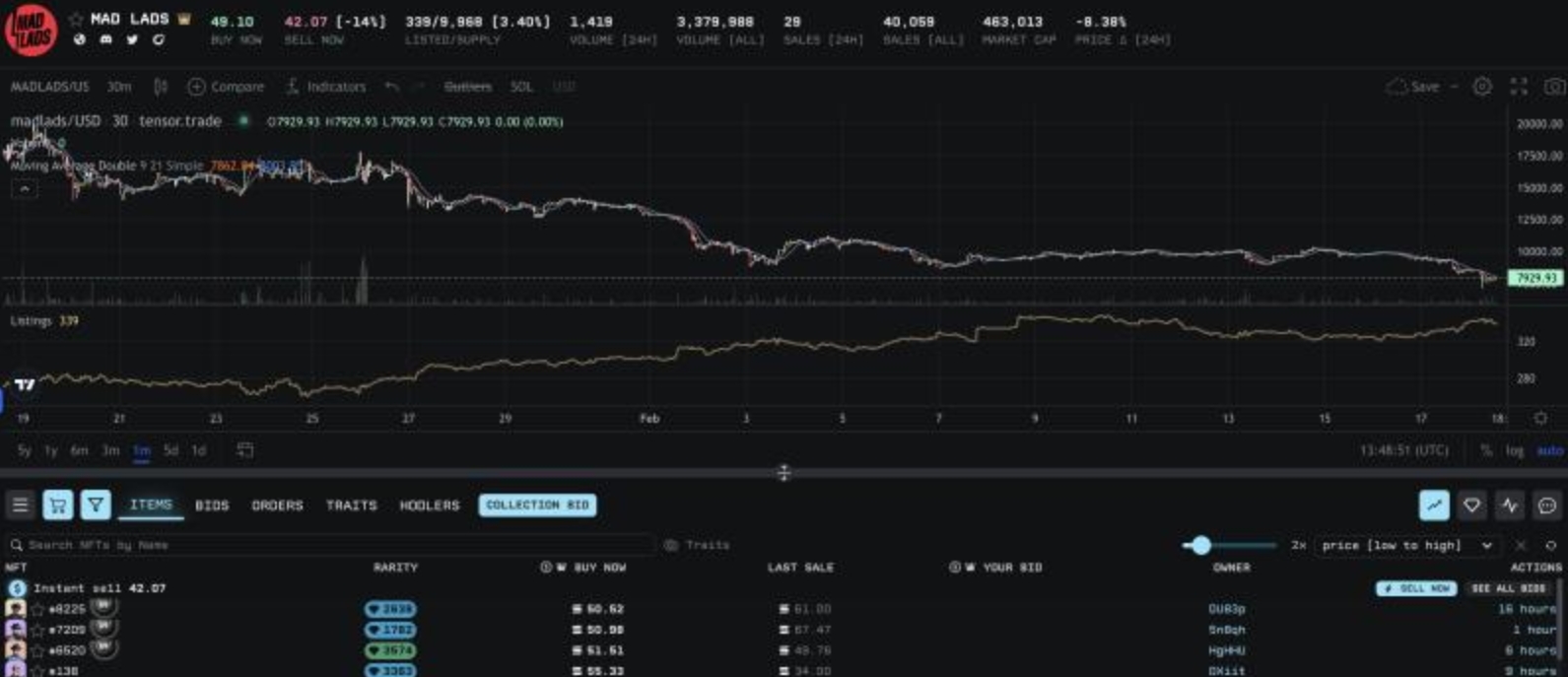Set chart range to 3m

[x=110, y=450]
